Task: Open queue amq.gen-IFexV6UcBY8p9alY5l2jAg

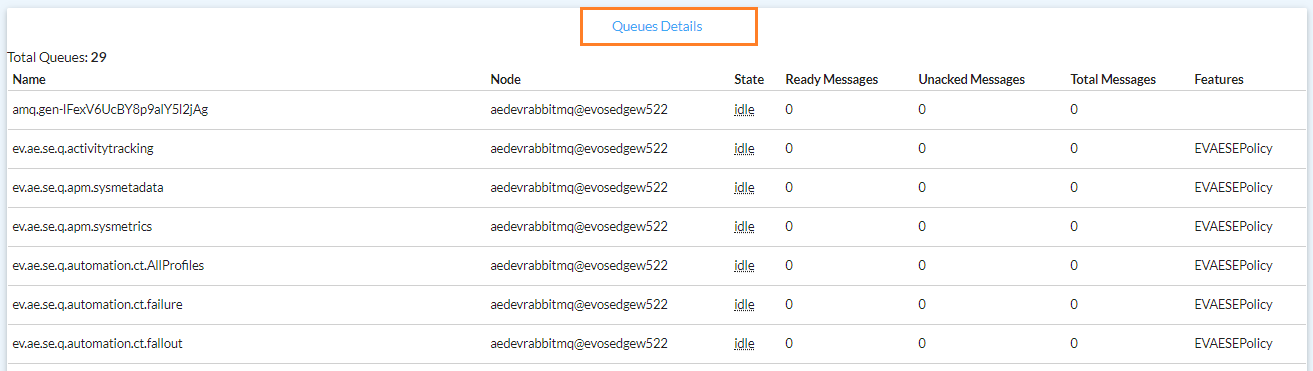Action: coord(110,110)
